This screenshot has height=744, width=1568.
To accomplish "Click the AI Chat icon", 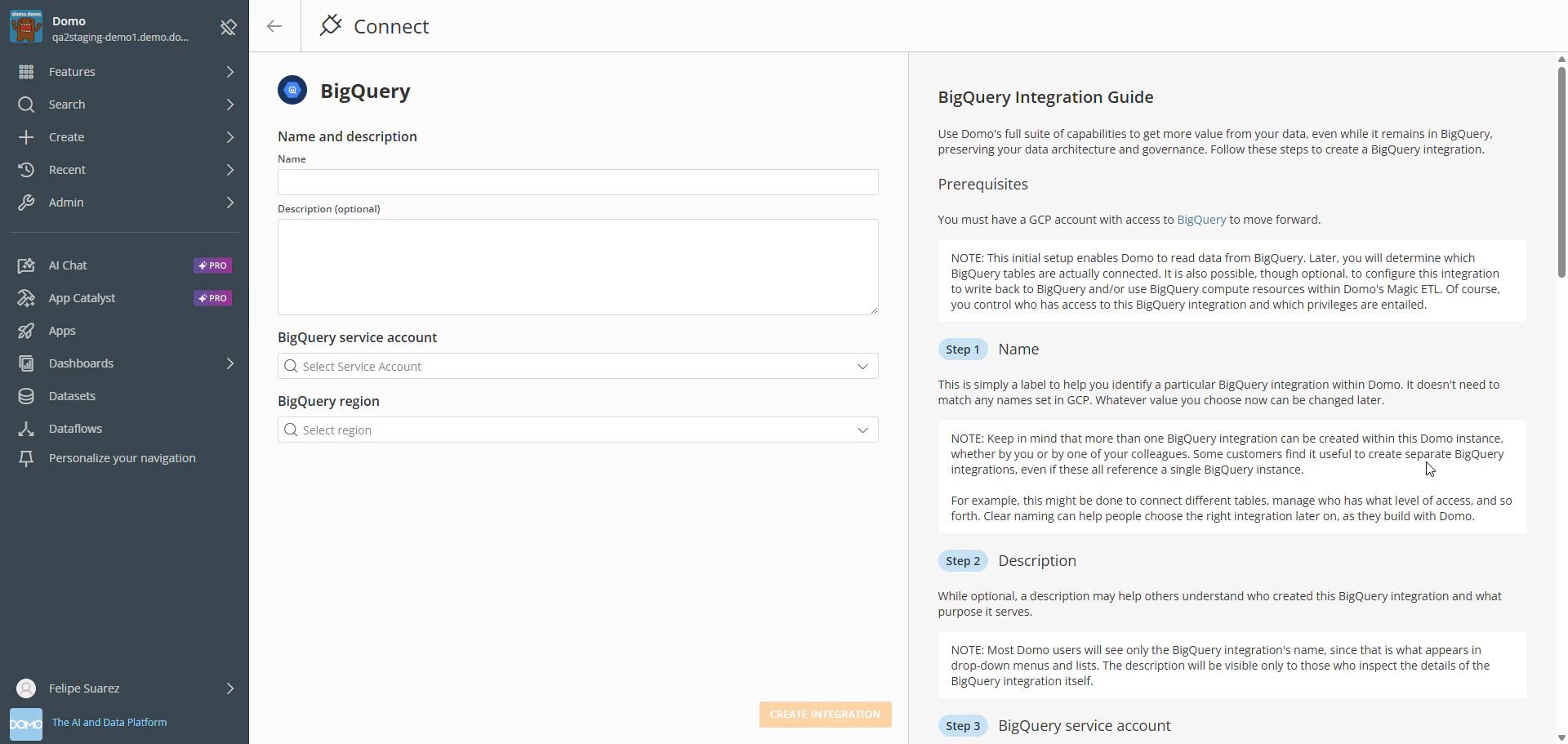I will 26,265.
